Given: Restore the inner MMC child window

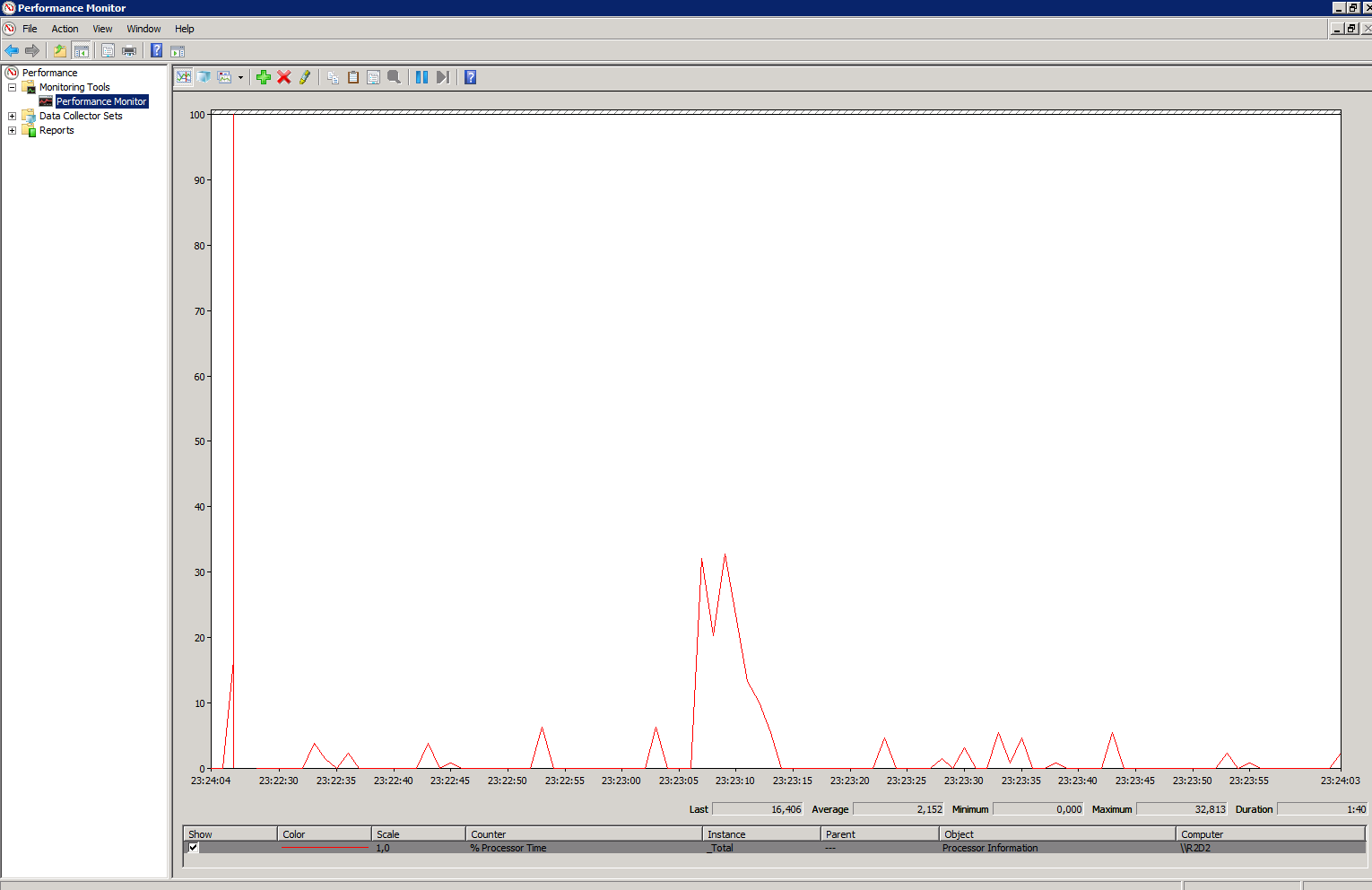Looking at the screenshot, I should pyautogui.click(x=1351, y=29).
